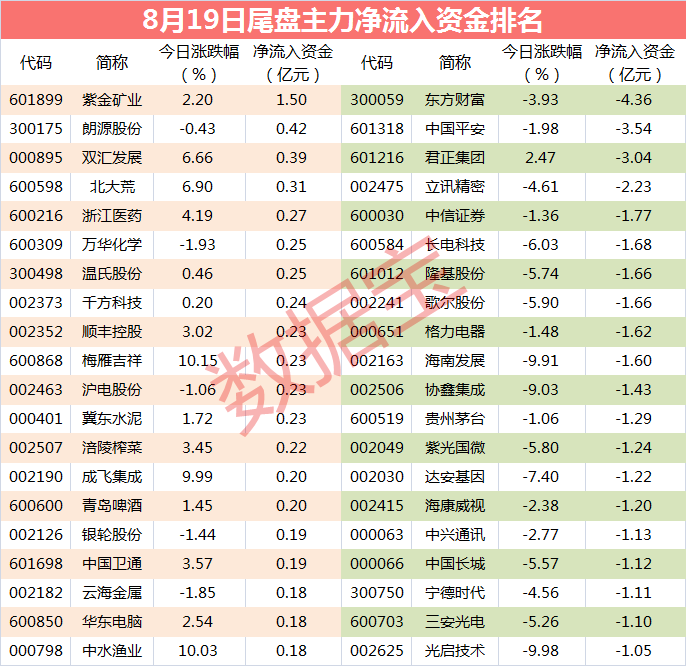Click the title 8月19日尾盘主力净流入资金排名
The height and width of the screenshot is (666, 686).
pyautogui.click(x=342, y=20)
